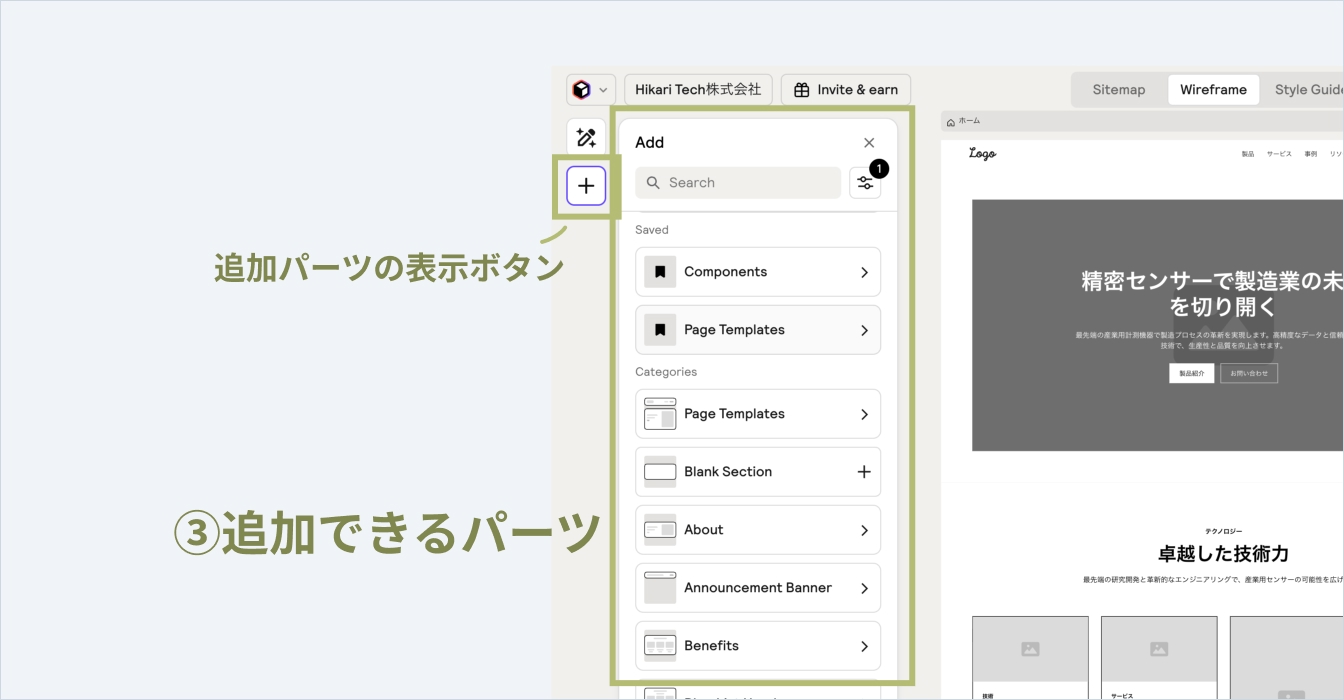Click the 製品紹介 hero button
The image size is (1344, 700).
pos(1191,373)
